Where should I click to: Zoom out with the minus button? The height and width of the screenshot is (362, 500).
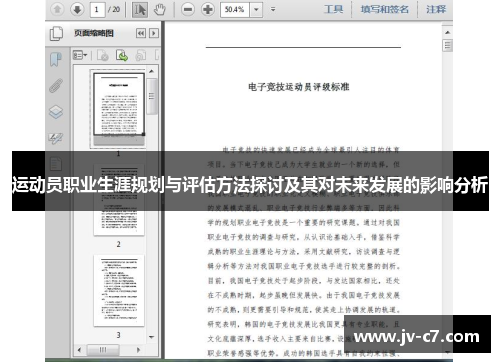tap(188, 9)
